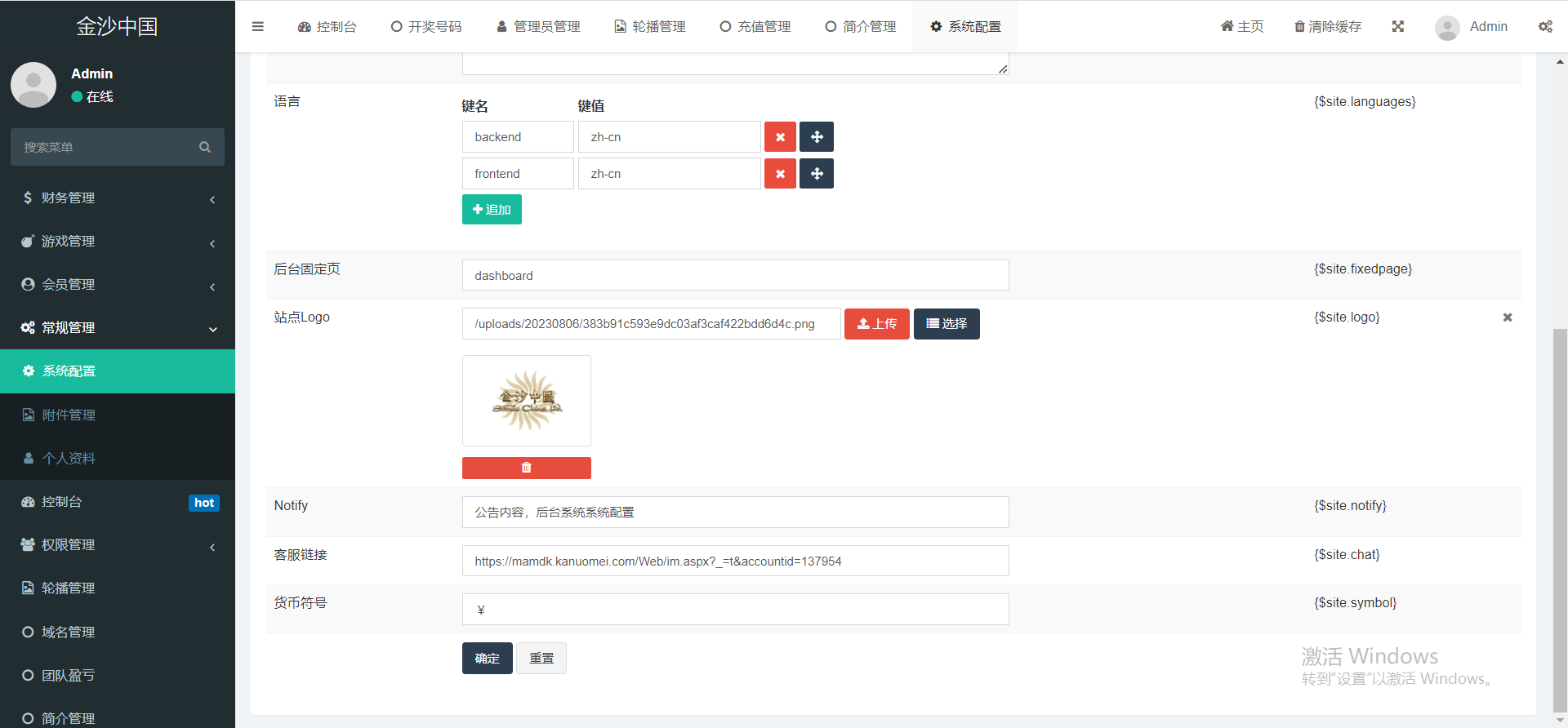
Task: Grab the move handle for backend row
Action: (817, 137)
